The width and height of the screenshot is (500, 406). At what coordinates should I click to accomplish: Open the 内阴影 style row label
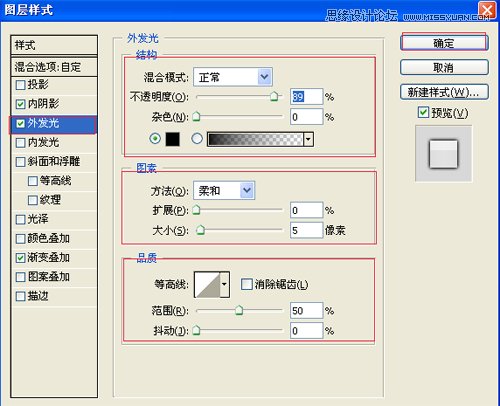[43, 104]
